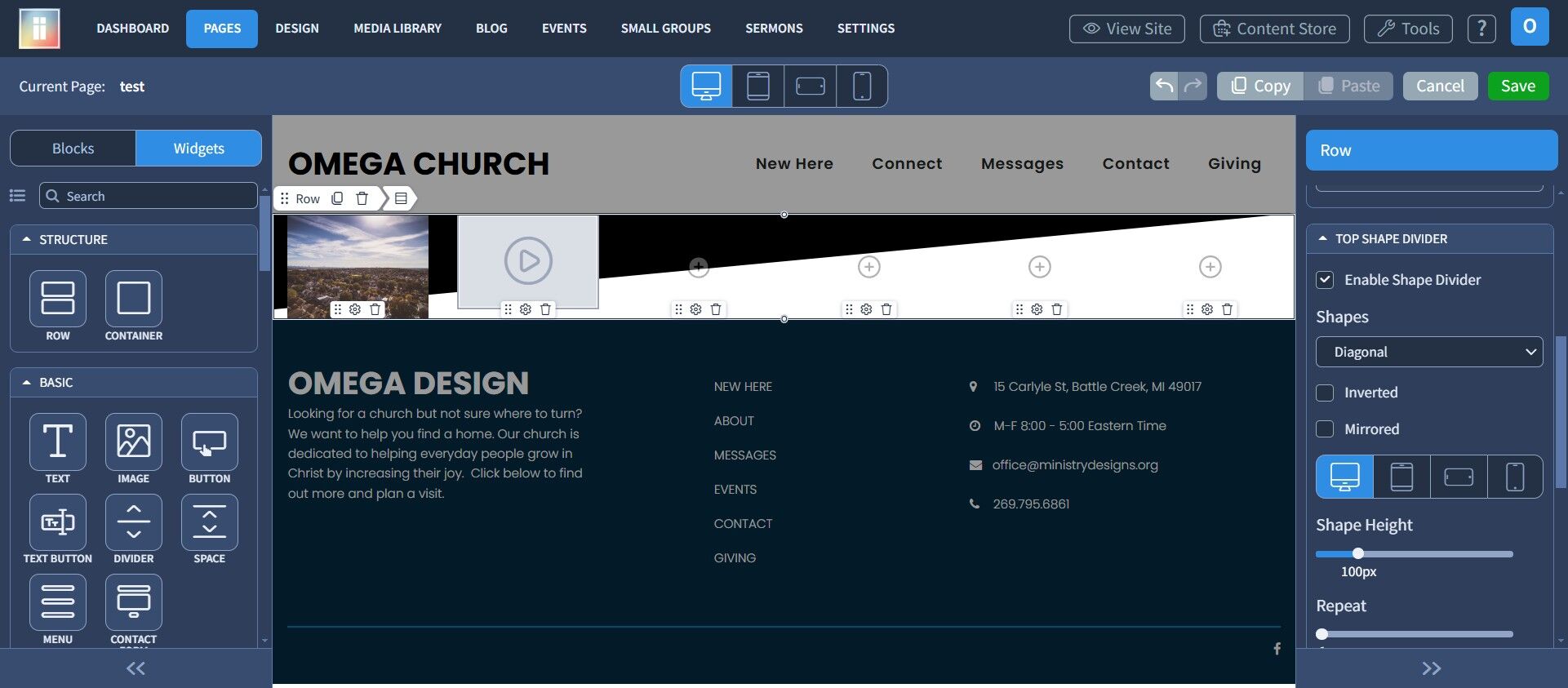Undo the last change

pyautogui.click(x=1164, y=86)
